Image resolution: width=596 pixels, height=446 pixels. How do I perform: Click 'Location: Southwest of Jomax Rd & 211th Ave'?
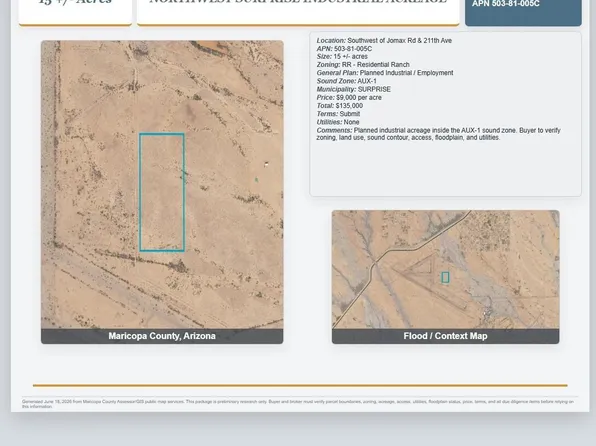click(x=384, y=40)
